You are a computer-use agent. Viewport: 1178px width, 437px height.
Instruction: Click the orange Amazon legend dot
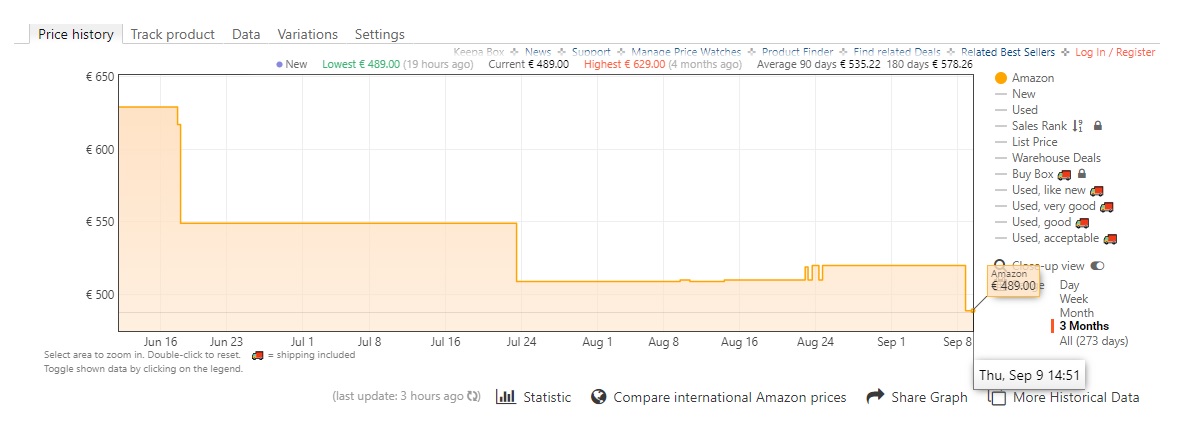pos(1000,78)
